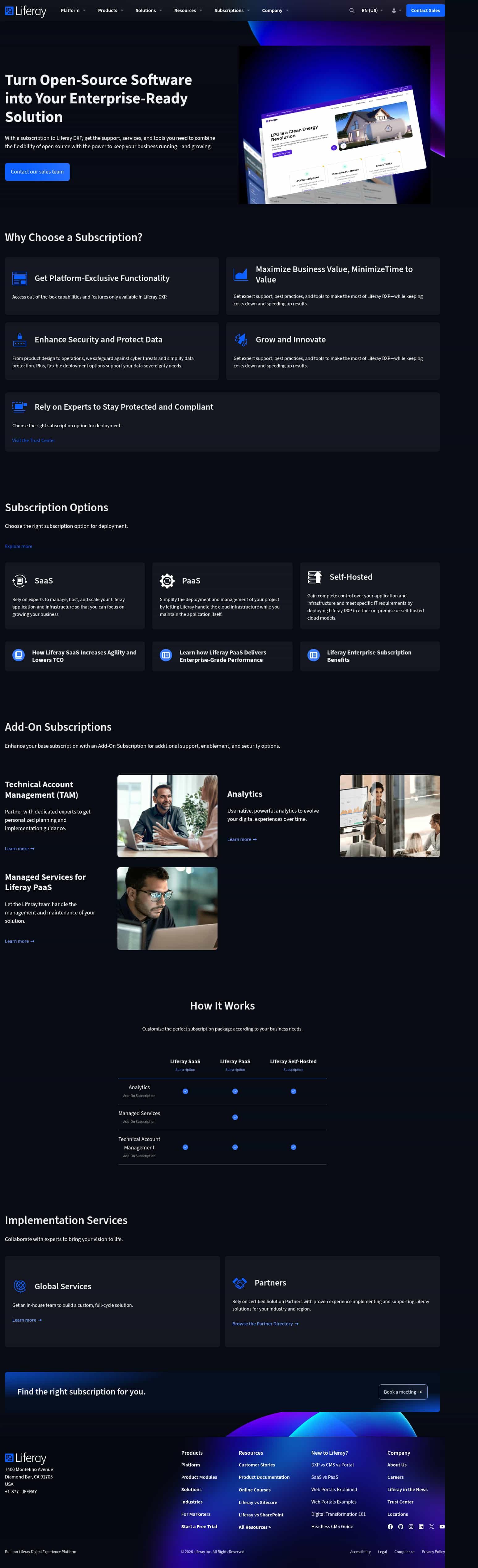Click the icon beside Learn how Liferay PaaS Delivers
478x1568 pixels.
[x=166, y=655]
